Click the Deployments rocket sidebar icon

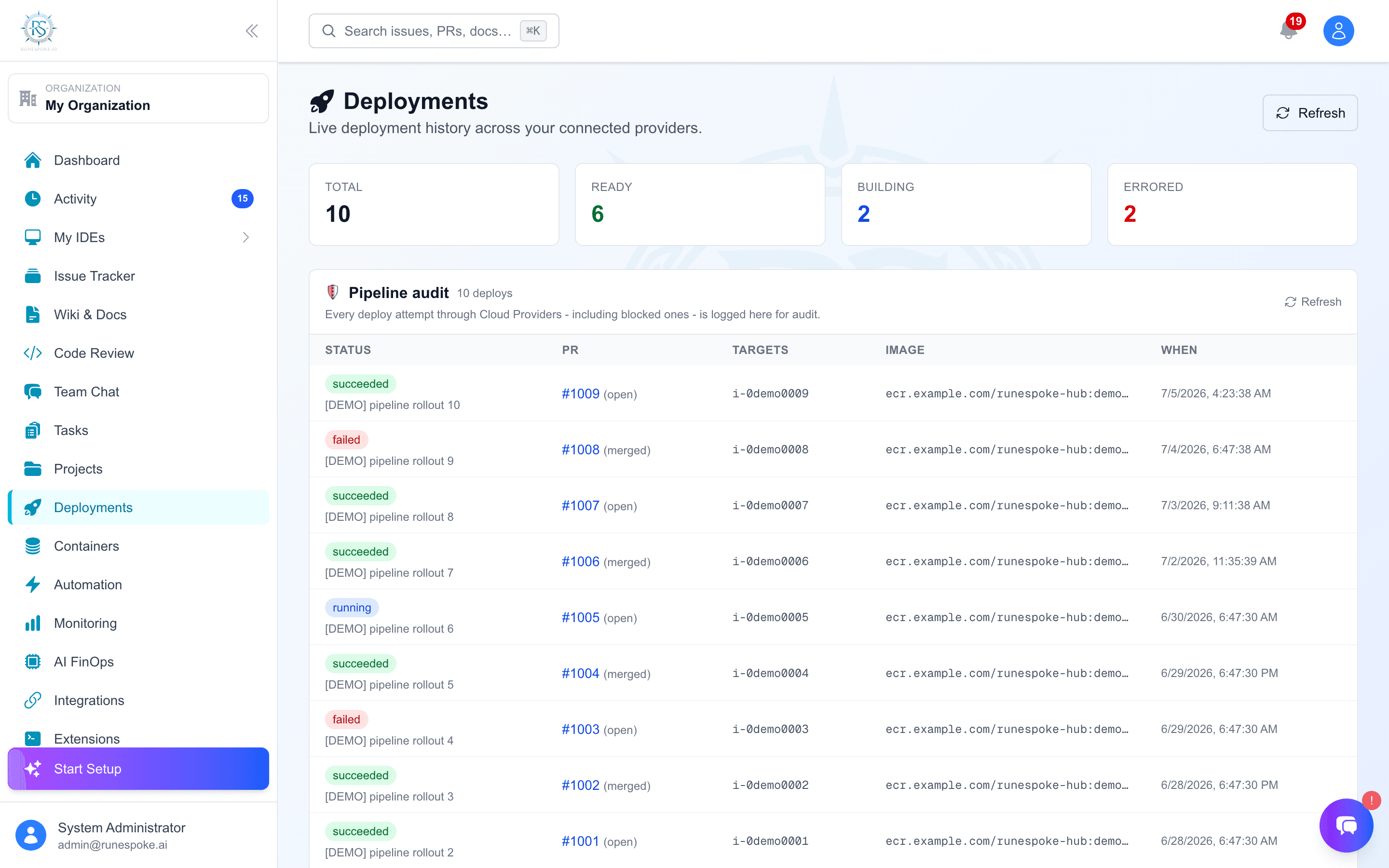[33, 507]
